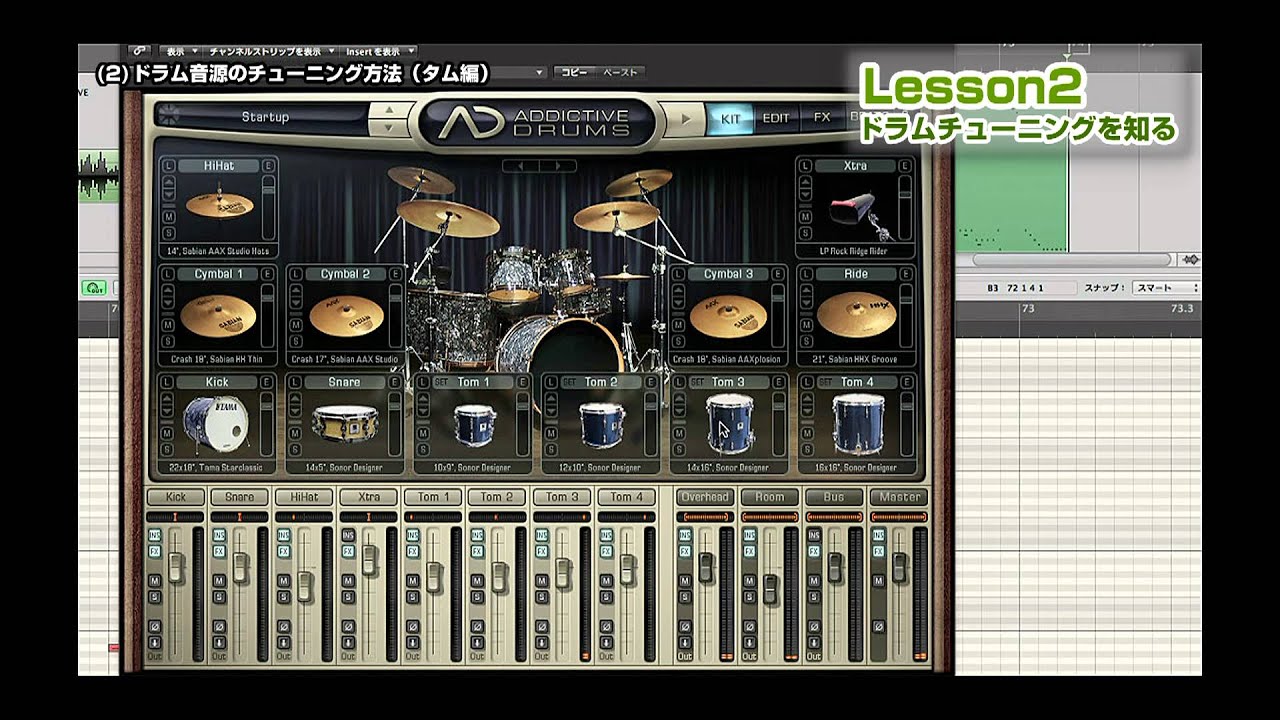Click the Snare drum image
Image resolution: width=1280 pixels, height=720 pixels.
pyautogui.click(x=344, y=424)
